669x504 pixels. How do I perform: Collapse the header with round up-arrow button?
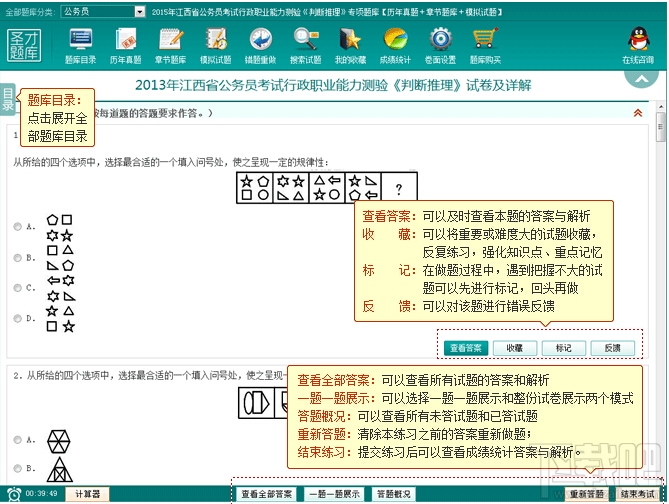click(x=641, y=78)
